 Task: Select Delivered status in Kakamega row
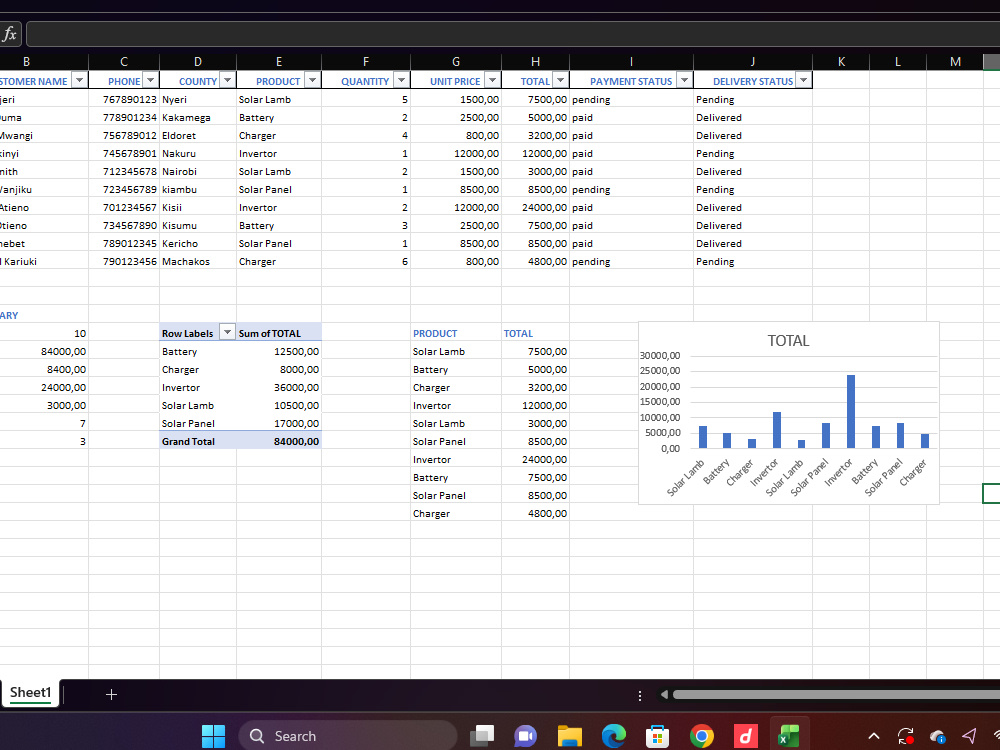(x=753, y=117)
